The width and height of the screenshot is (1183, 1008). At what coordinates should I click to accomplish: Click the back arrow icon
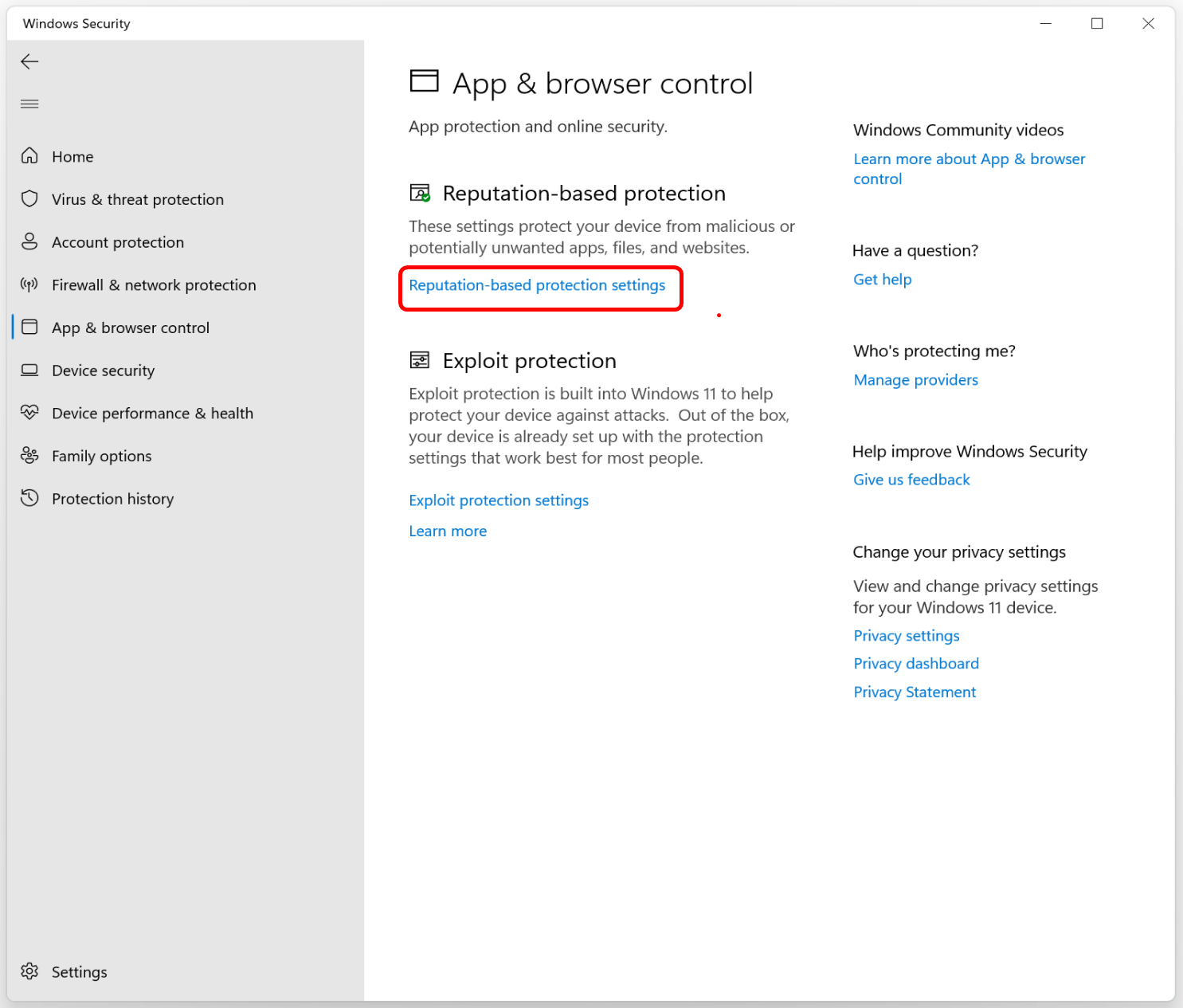click(29, 61)
